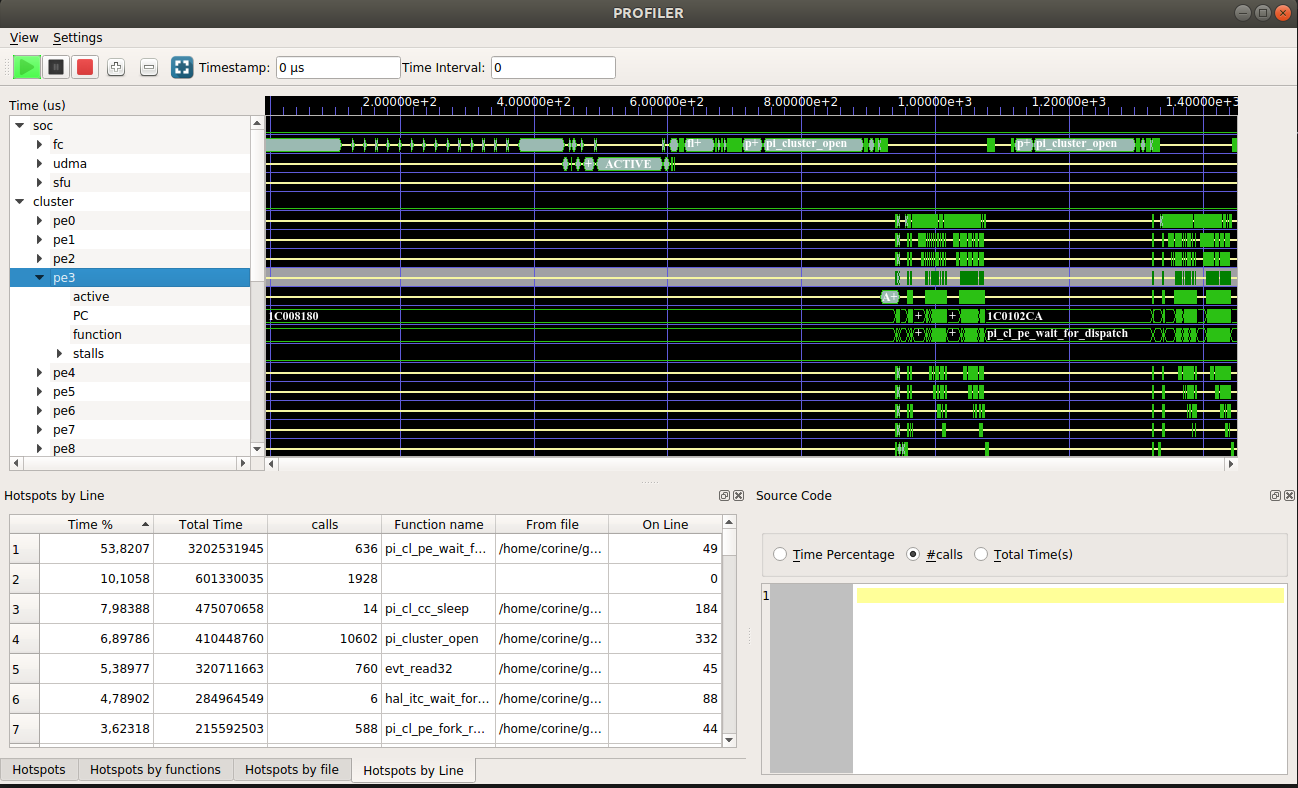
Task: Click the 53,8207 time percent cell
Action: [96, 549]
